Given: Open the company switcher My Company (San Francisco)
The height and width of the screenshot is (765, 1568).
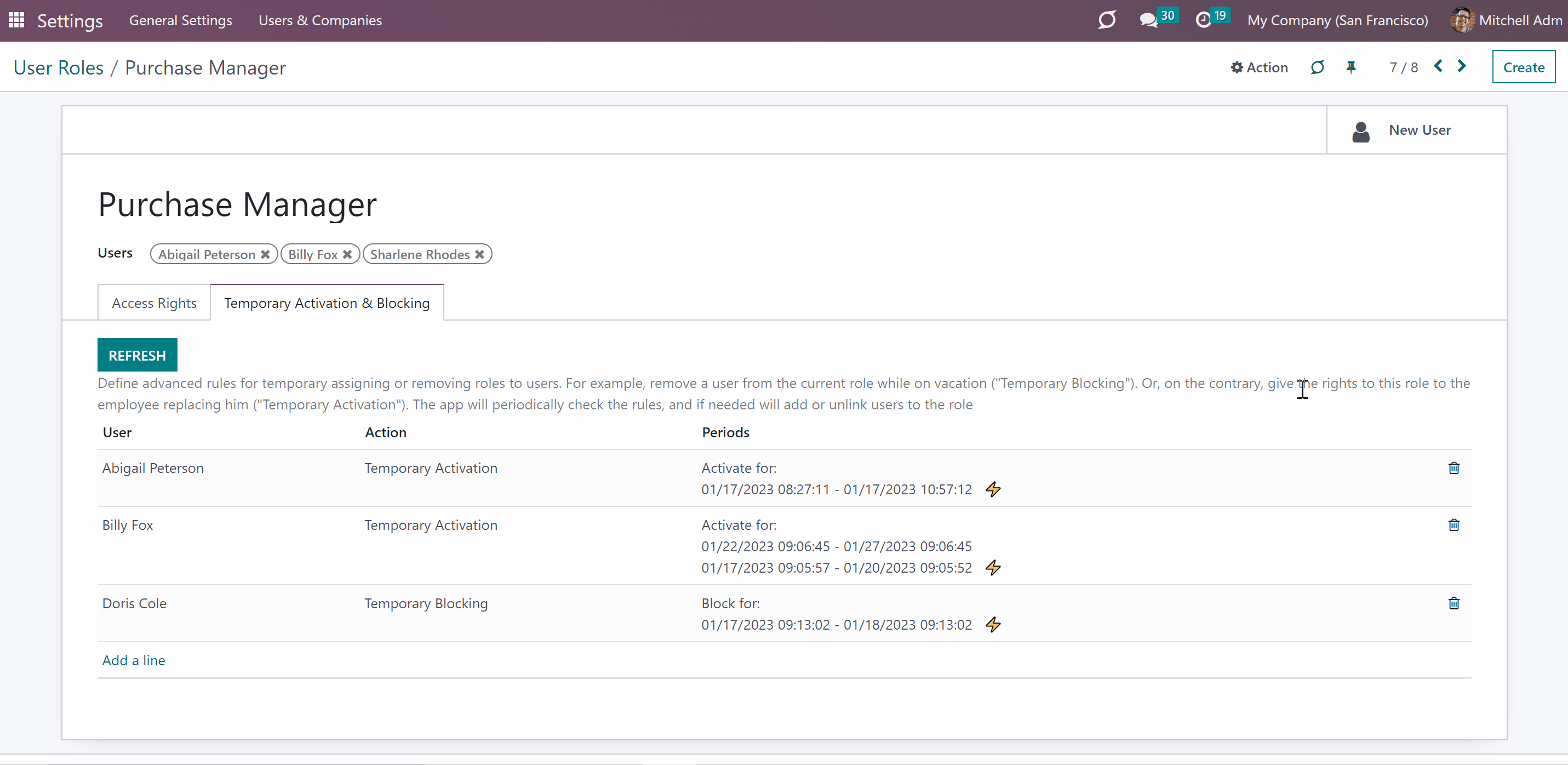Looking at the screenshot, I should (x=1337, y=21).
